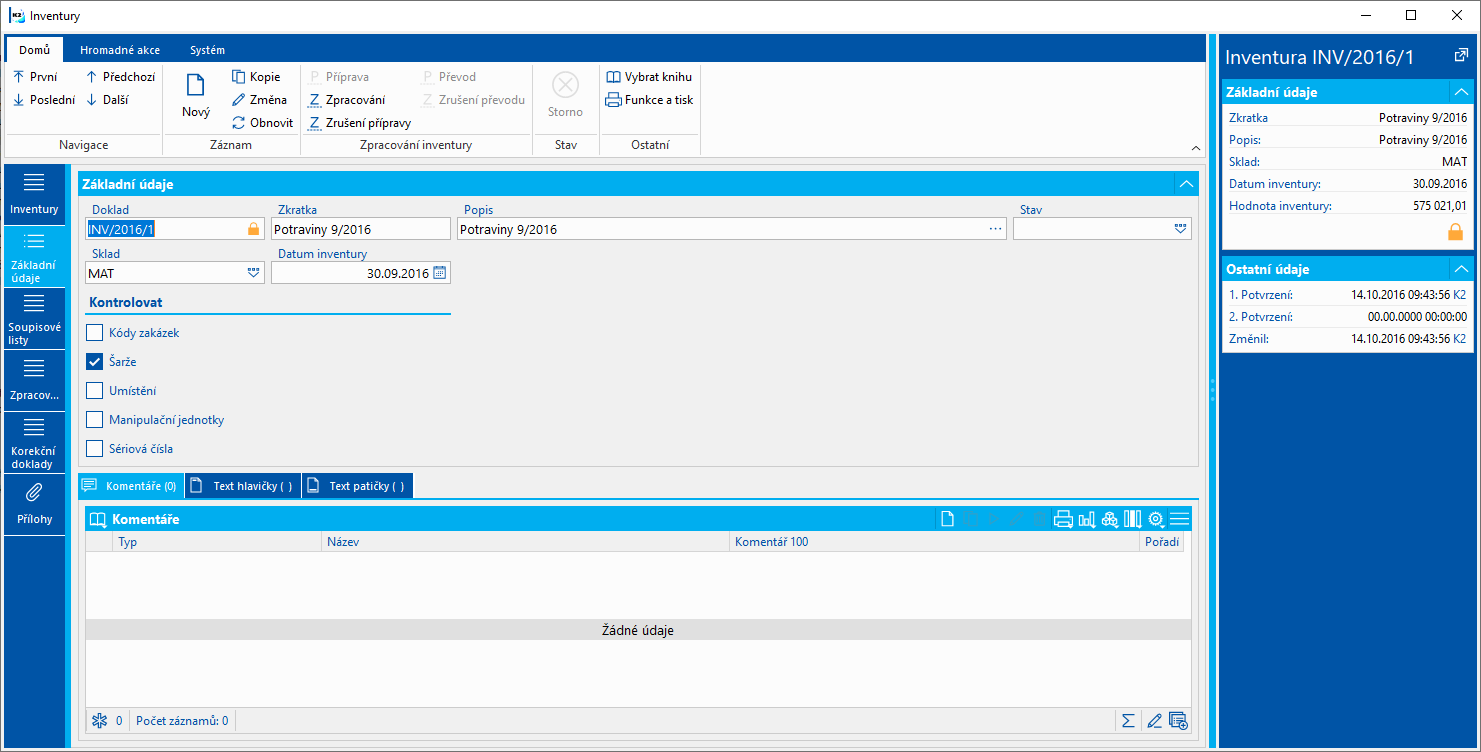
Task: Select the Komentáře (0) tab
Action: (x=131, y=486)
